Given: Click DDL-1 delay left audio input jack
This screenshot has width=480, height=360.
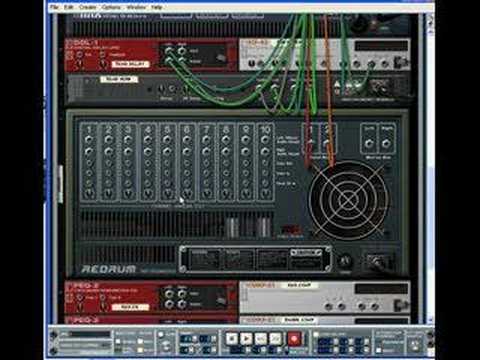Looking at the screenshot, I should pyautogui.click(x=169, y=51).
